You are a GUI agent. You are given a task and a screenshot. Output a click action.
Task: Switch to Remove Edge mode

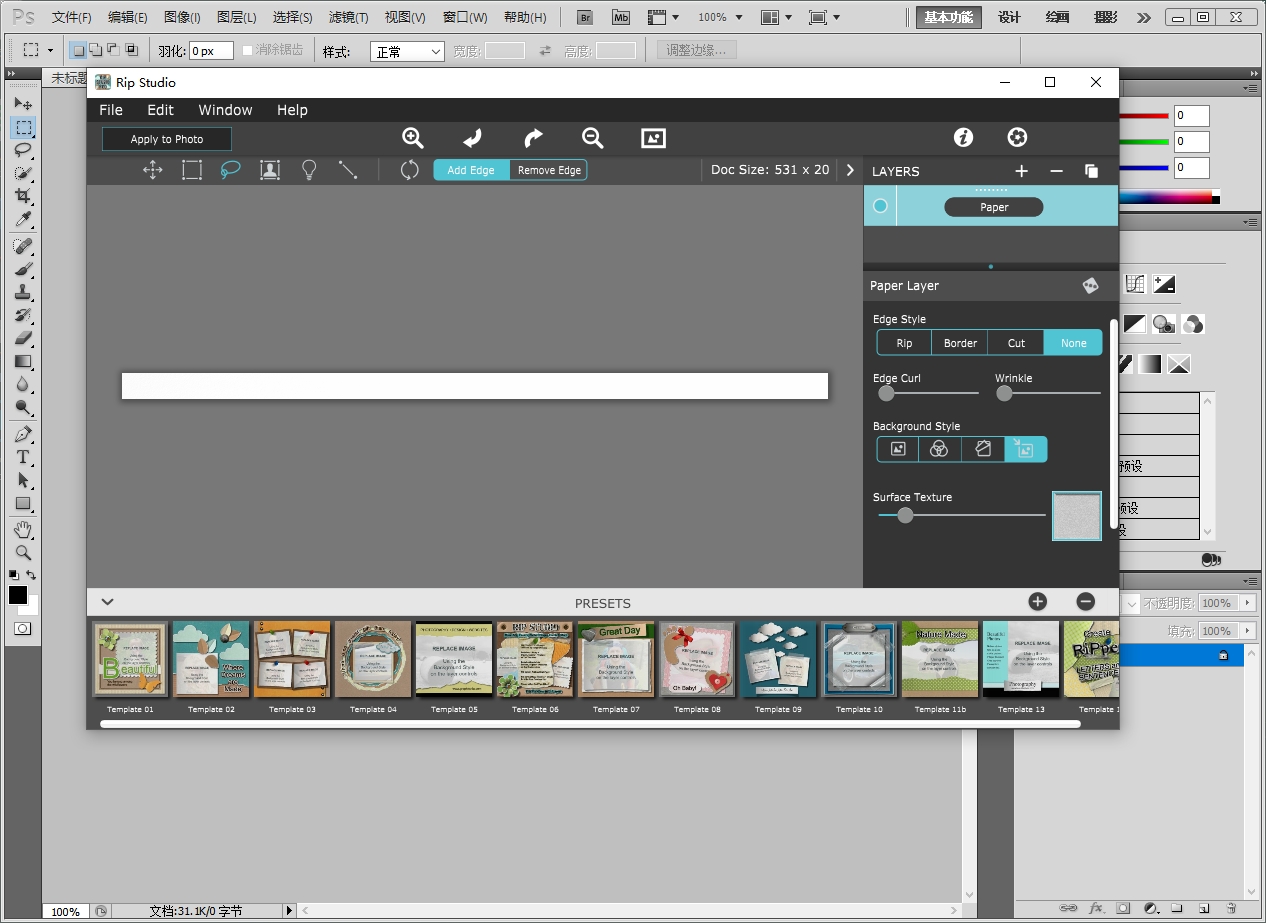pyautogui.click(x=549, y=170)
